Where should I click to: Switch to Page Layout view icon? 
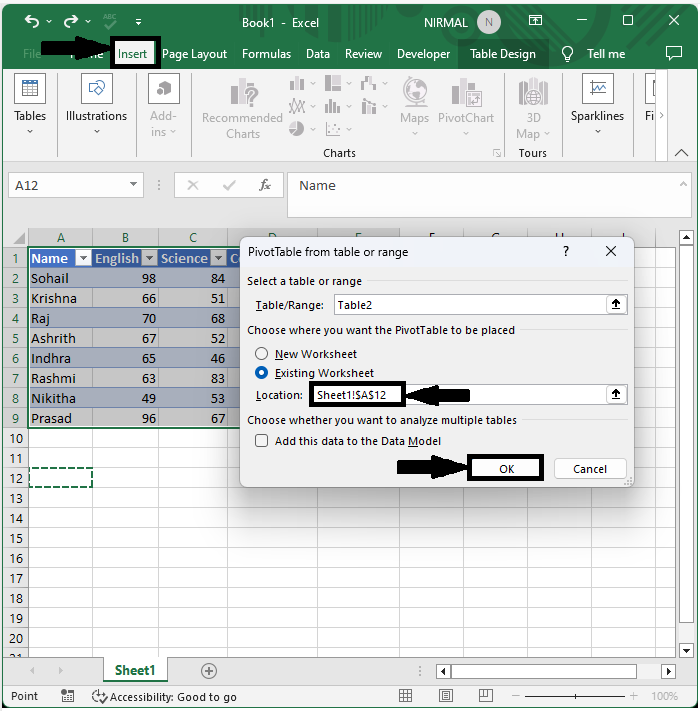tap(445, 696)
